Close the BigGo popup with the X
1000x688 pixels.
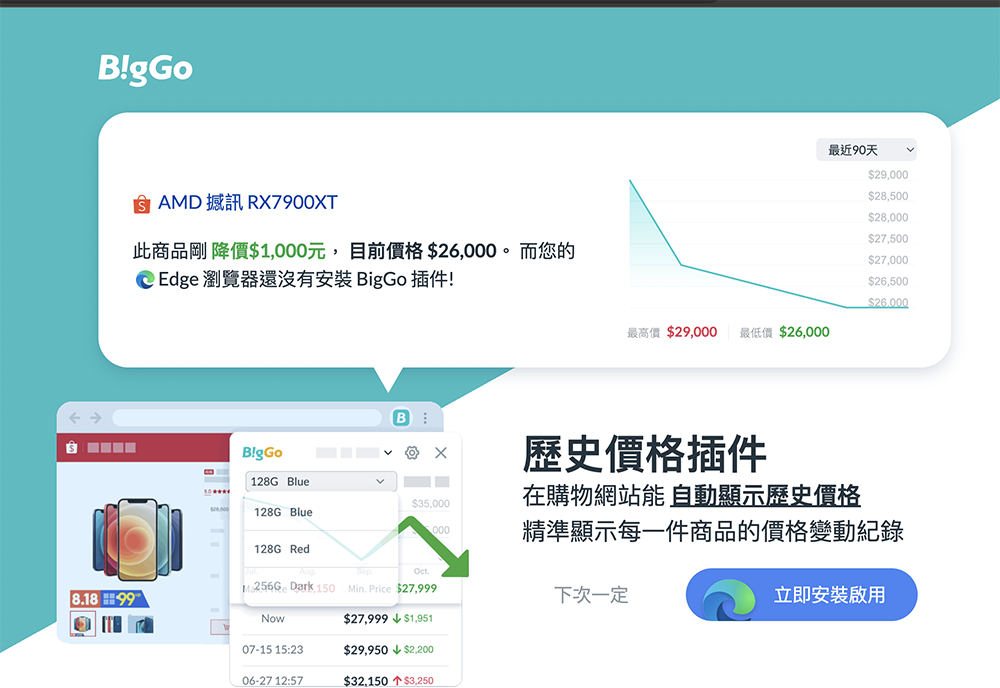441,453
